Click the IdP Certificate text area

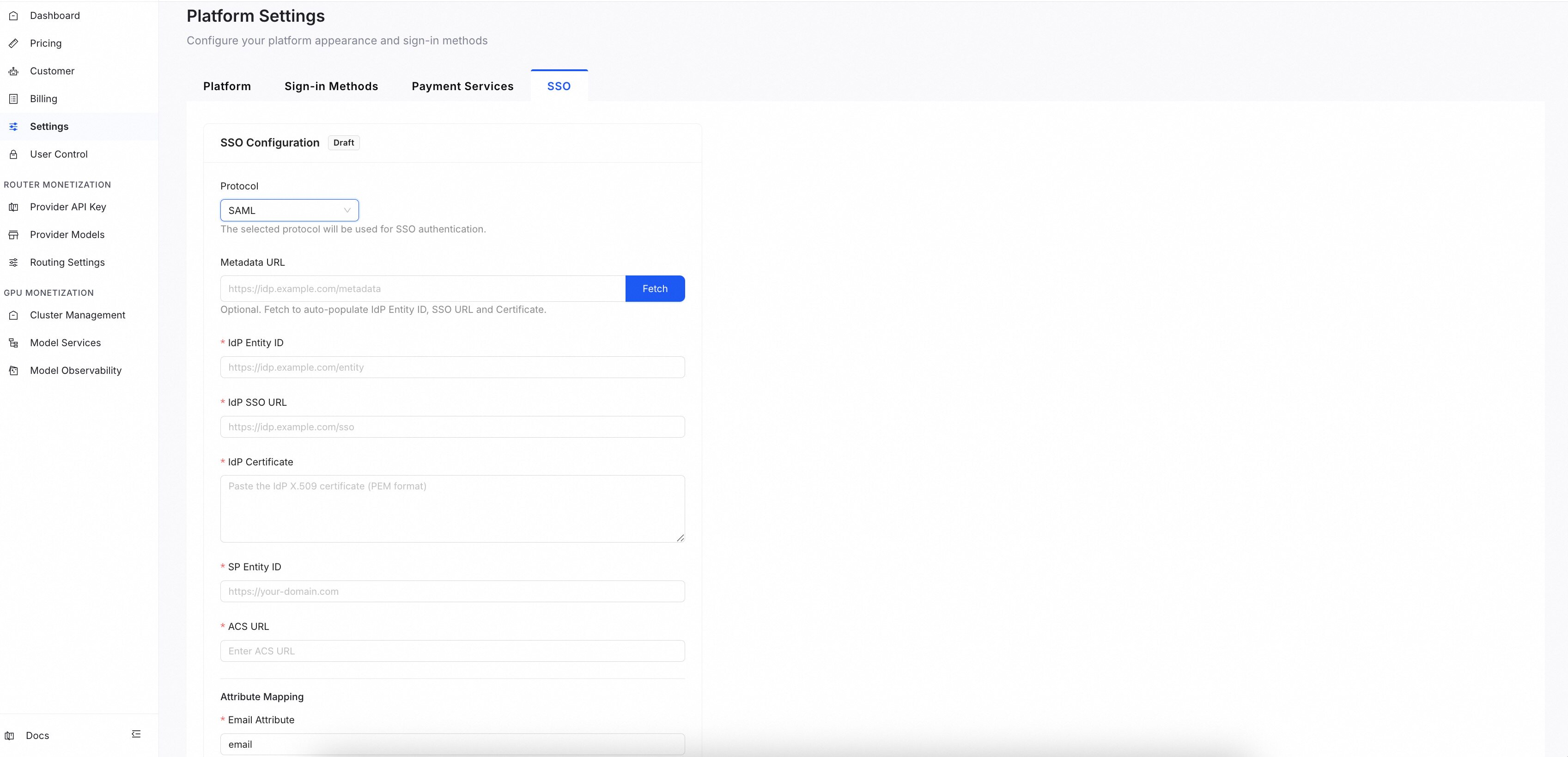[x=452, y=508]
